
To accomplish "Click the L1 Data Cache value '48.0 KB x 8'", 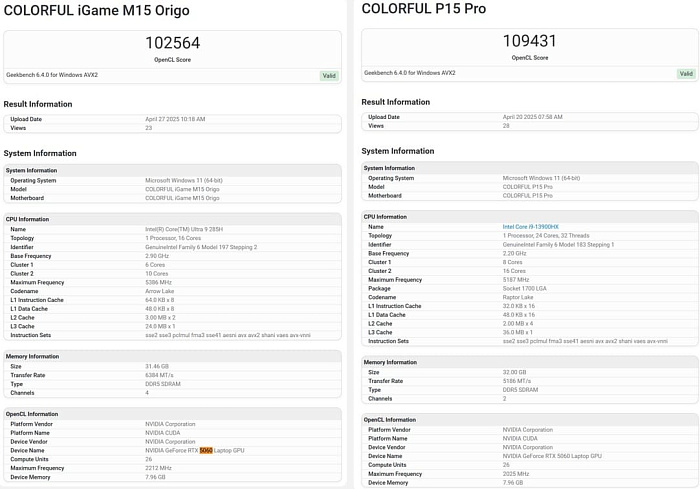I will tap(159, 309).
